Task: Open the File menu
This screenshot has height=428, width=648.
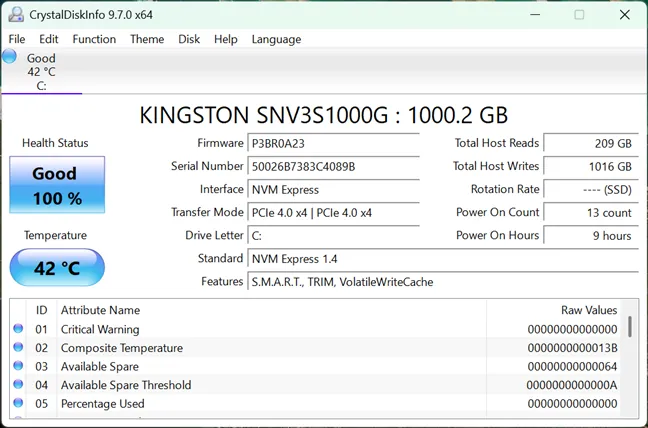Action: 17,39
